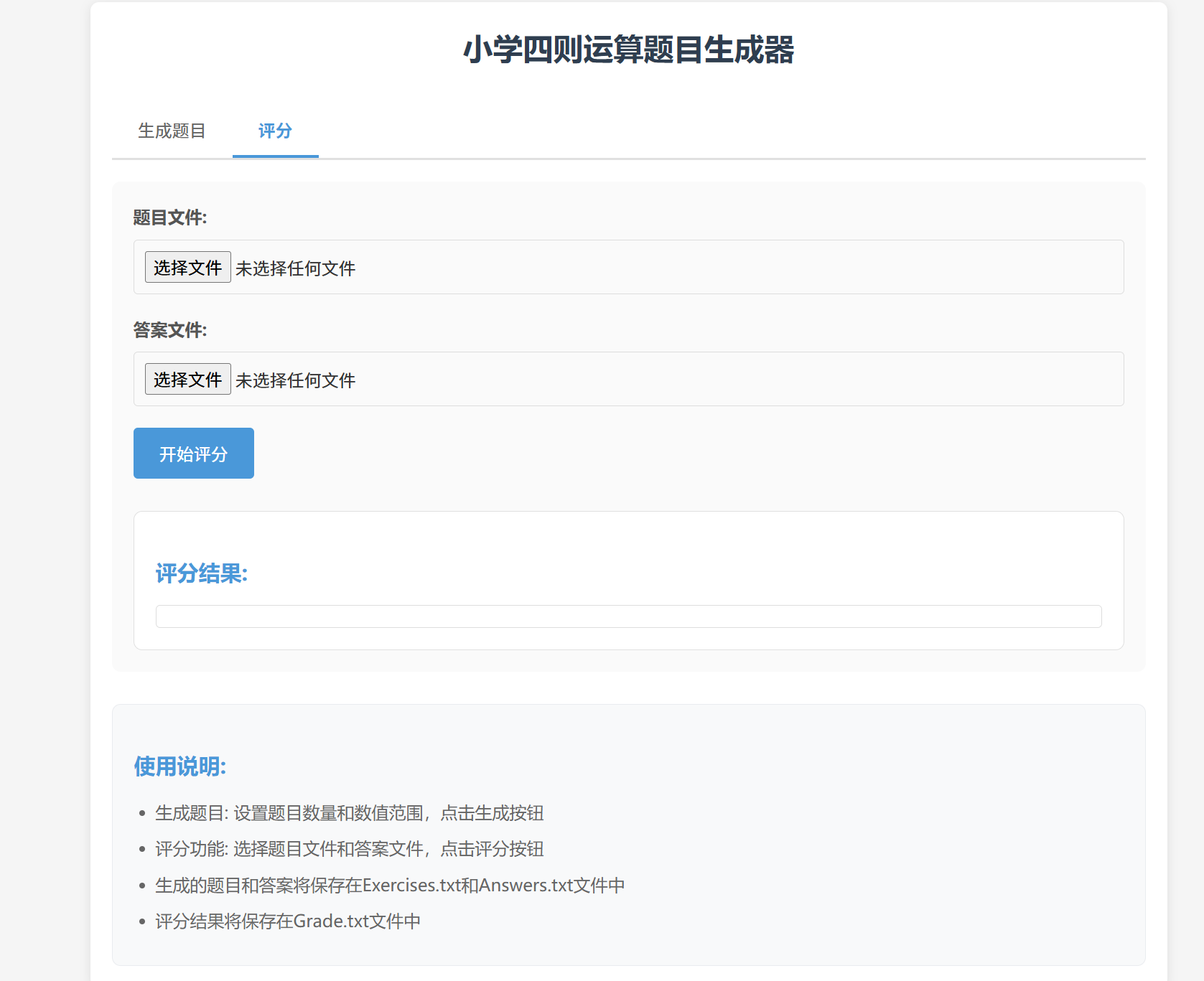Click the 评分功能 instruction bullet text

click(x=349, y=849)
